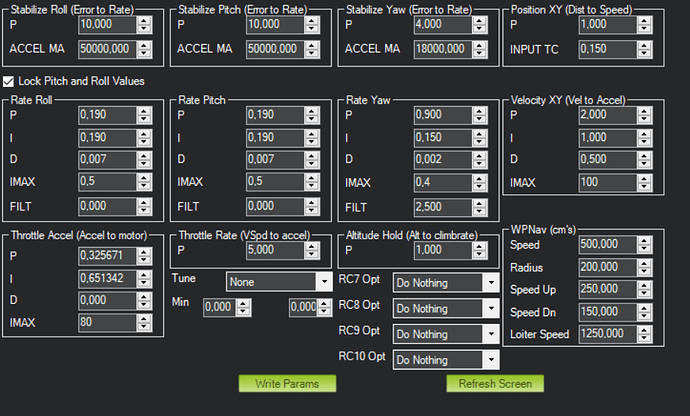Step the Position XY INPUT TC spinner
Viewport: 690px width, 416px height.
[644, 49]
